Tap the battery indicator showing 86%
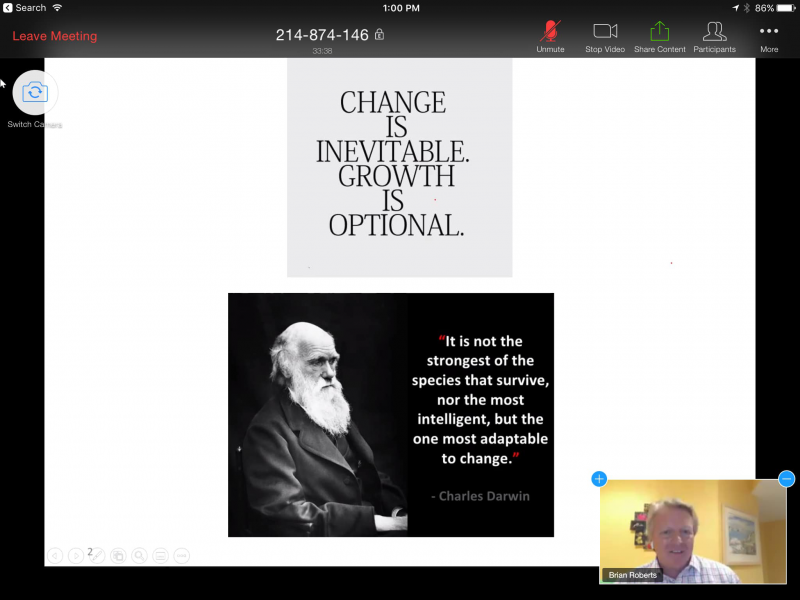Screen dimensions: 800x600 776,8
